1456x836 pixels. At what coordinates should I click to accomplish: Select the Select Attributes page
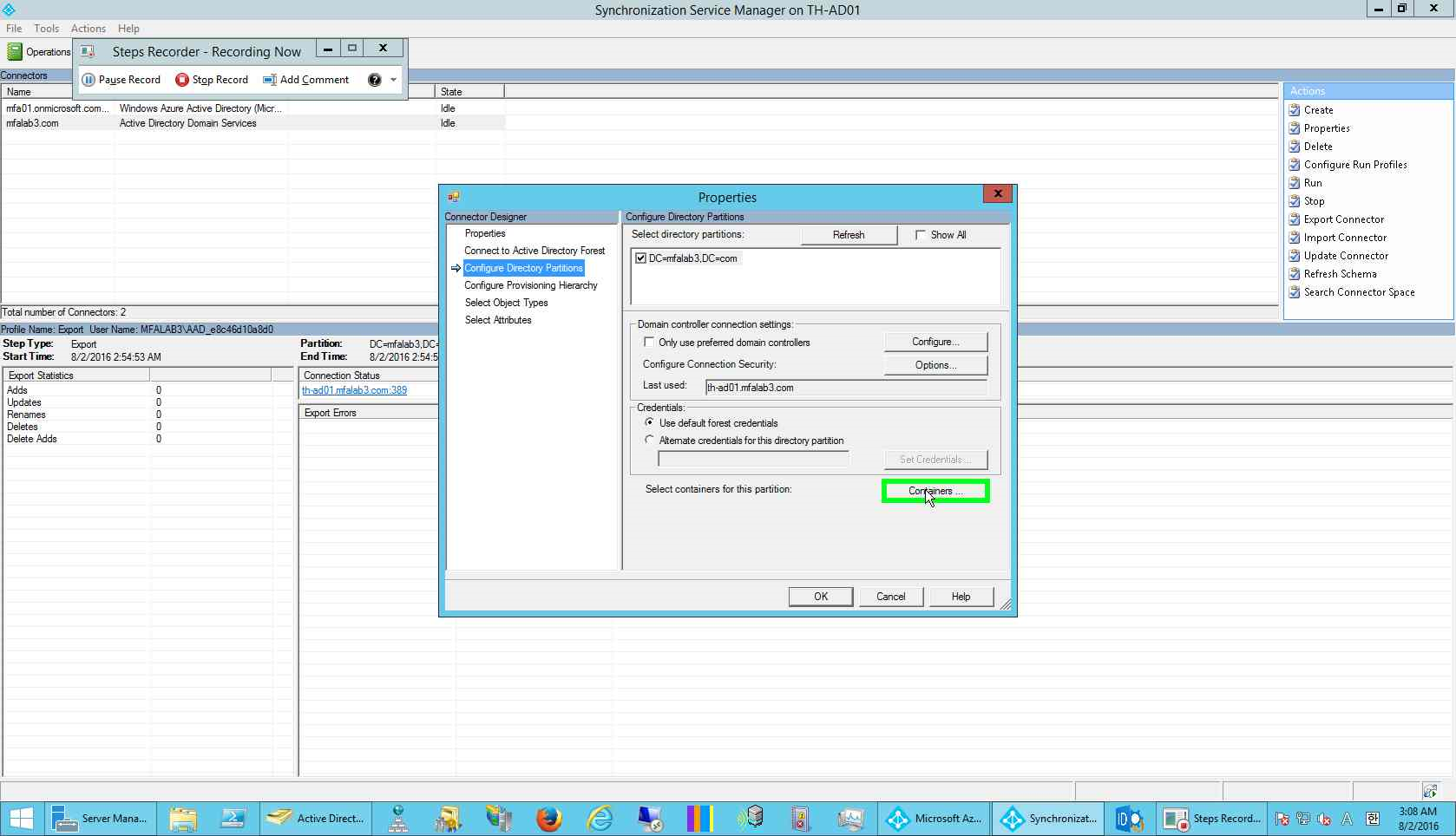tap(498, 320)
